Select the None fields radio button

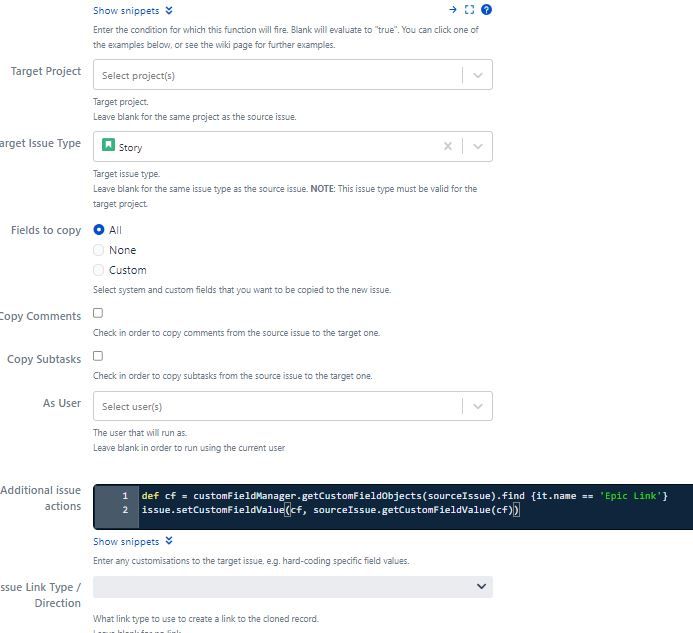click(99, 250)
